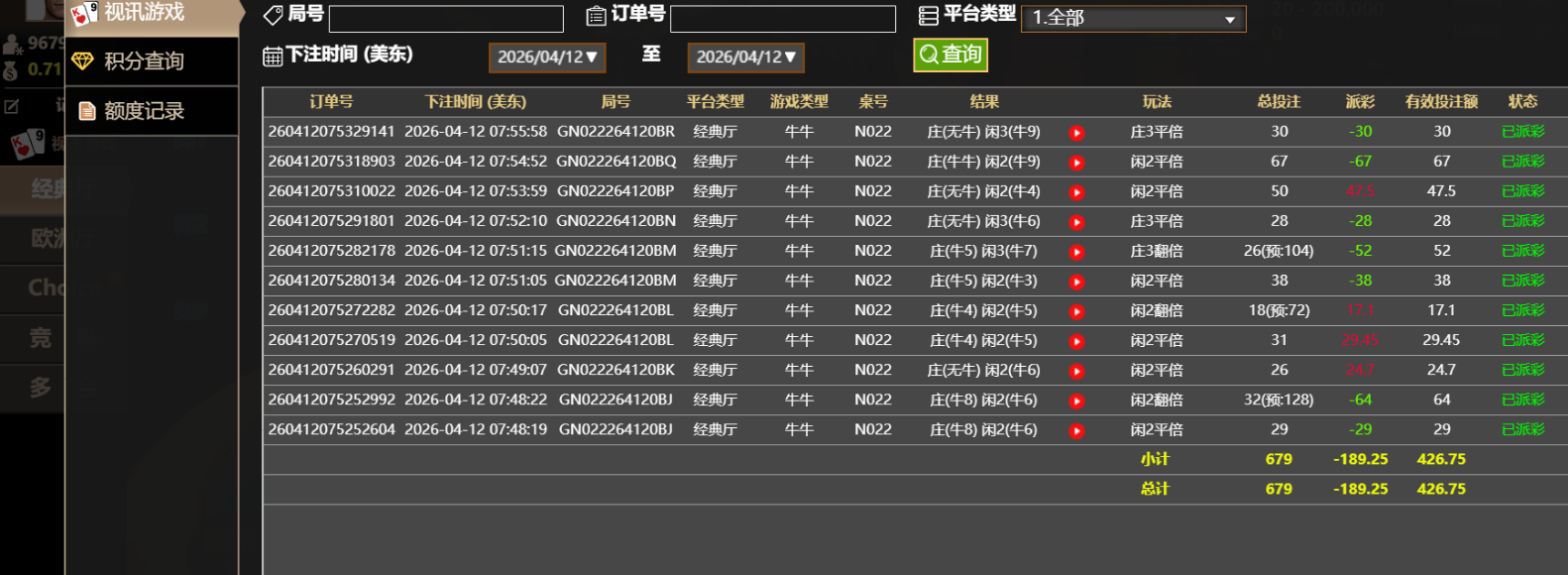Select 额度记录 in the sidebar
Viewport: 1568px width, 575px height.
tap(145, 111)
